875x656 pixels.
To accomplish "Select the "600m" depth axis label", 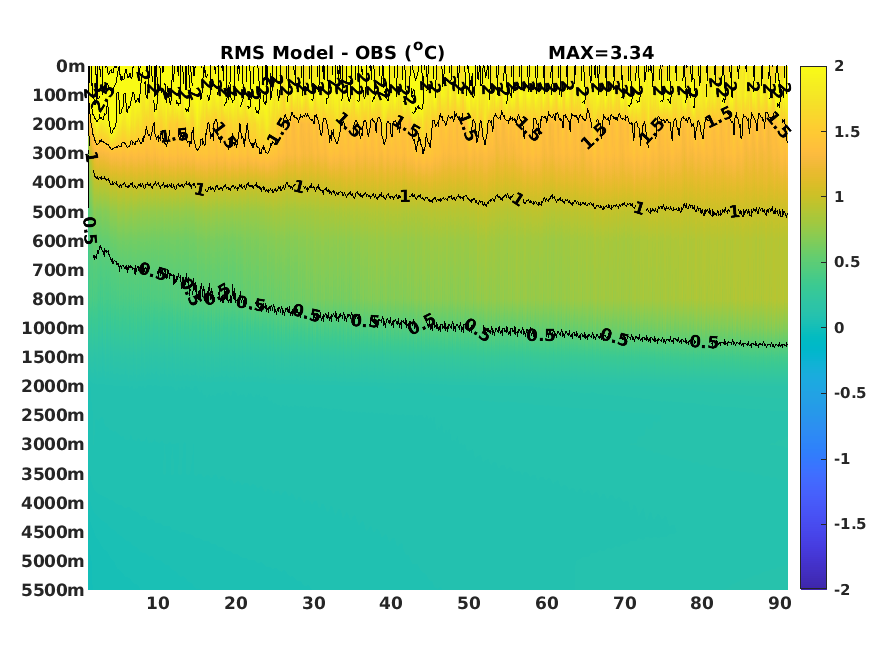I will [x=58, y=241].
